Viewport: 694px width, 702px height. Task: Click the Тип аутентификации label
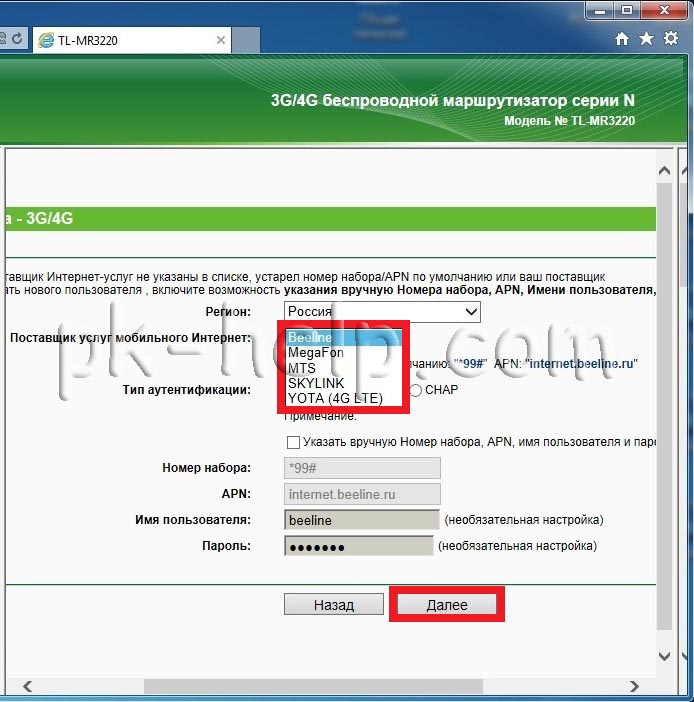pos(187,390)
